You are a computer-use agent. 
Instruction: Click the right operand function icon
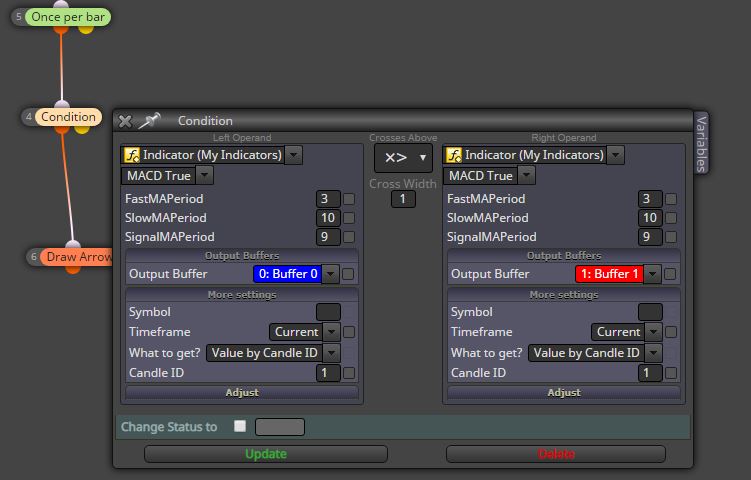point(454,155)
